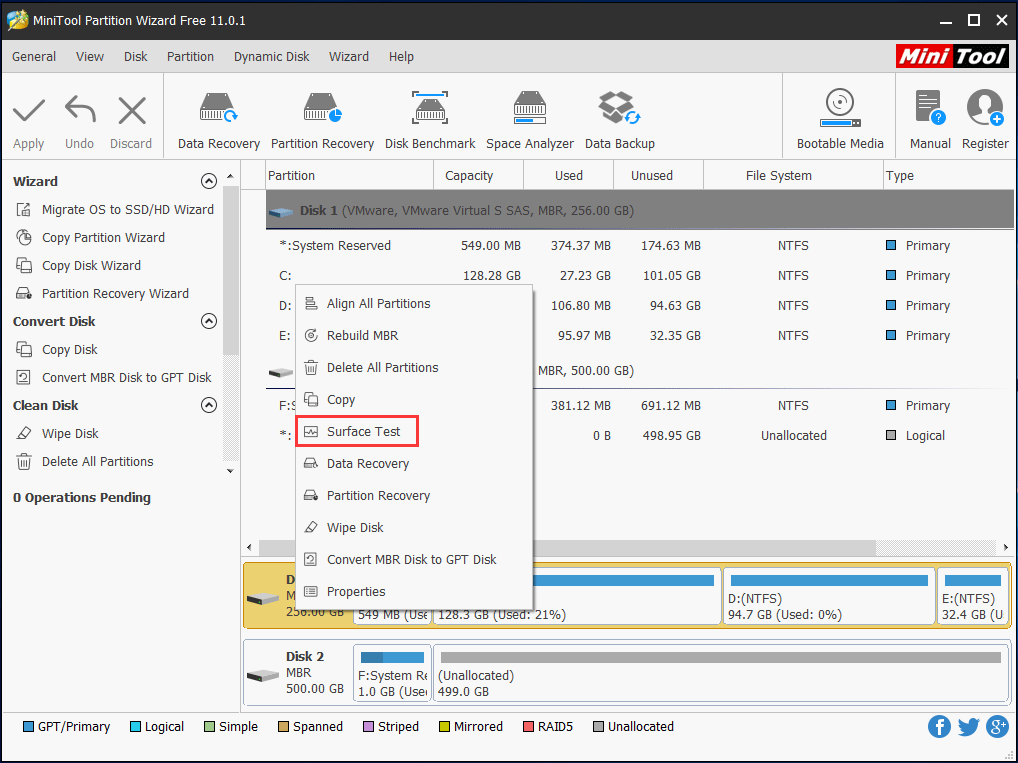1018x763 pixels.
Task: Click the Copy Disk link in the sidebar
Action: [x=69, y=349]
